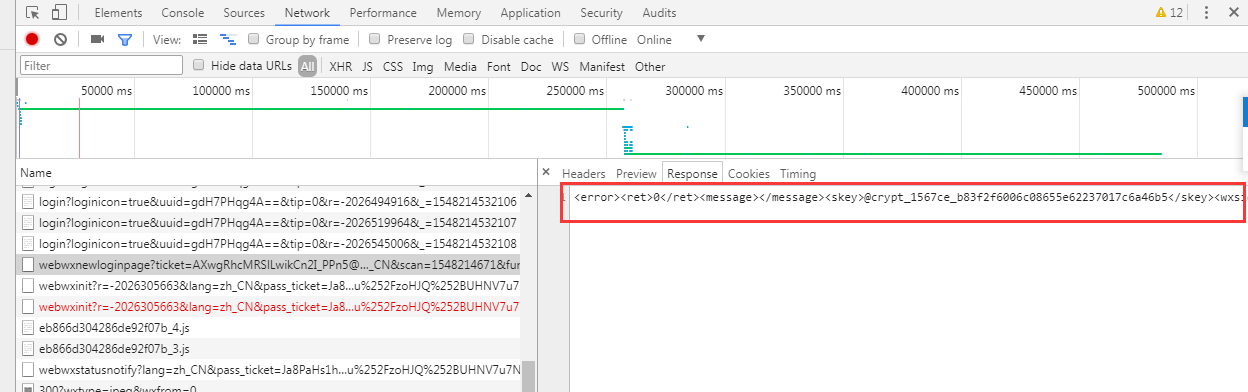
Task: Switch to the Memory tab
Action: [x=459, y=13]
